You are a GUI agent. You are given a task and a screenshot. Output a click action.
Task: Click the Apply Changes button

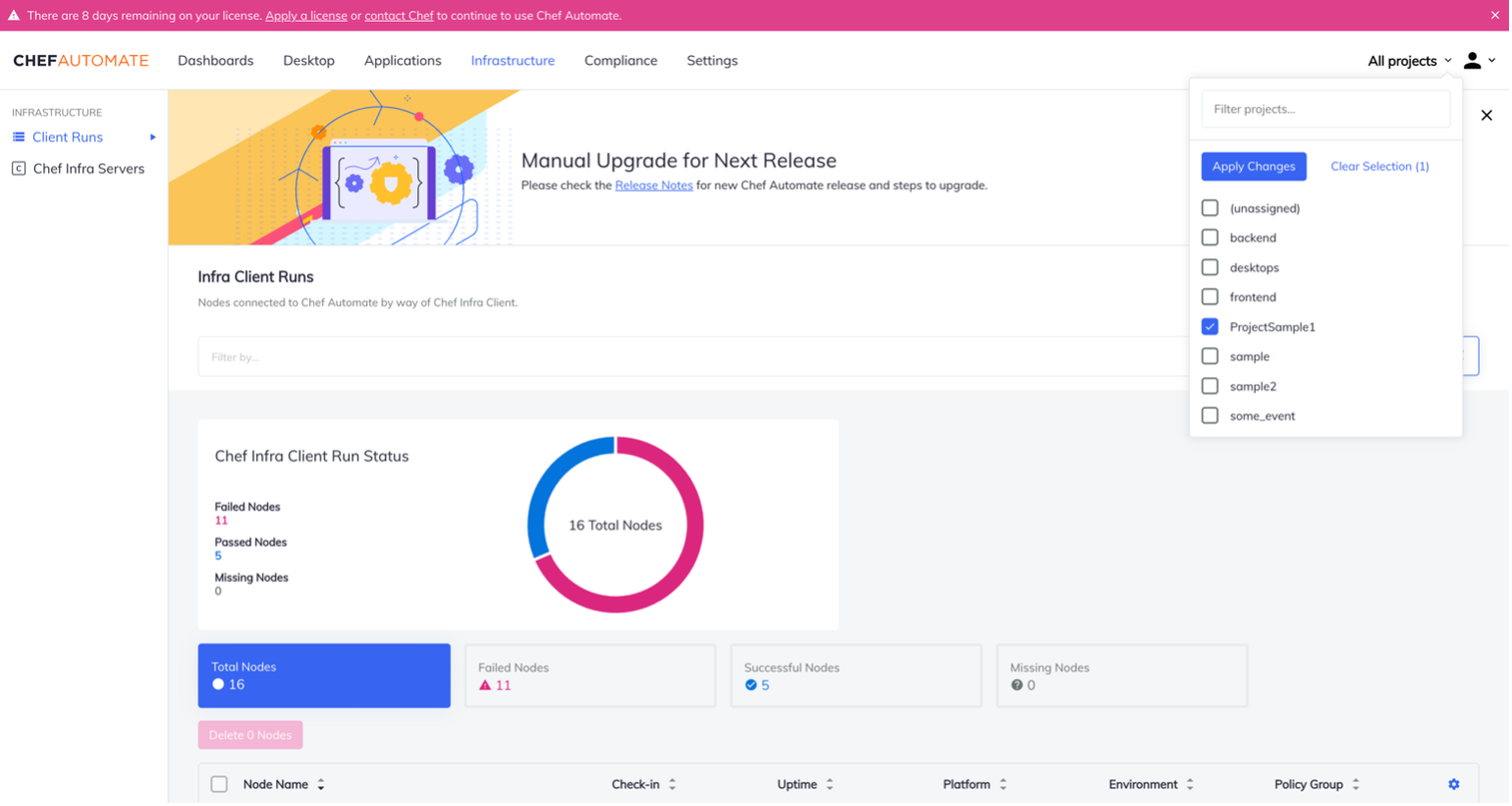pos(1253,166)
